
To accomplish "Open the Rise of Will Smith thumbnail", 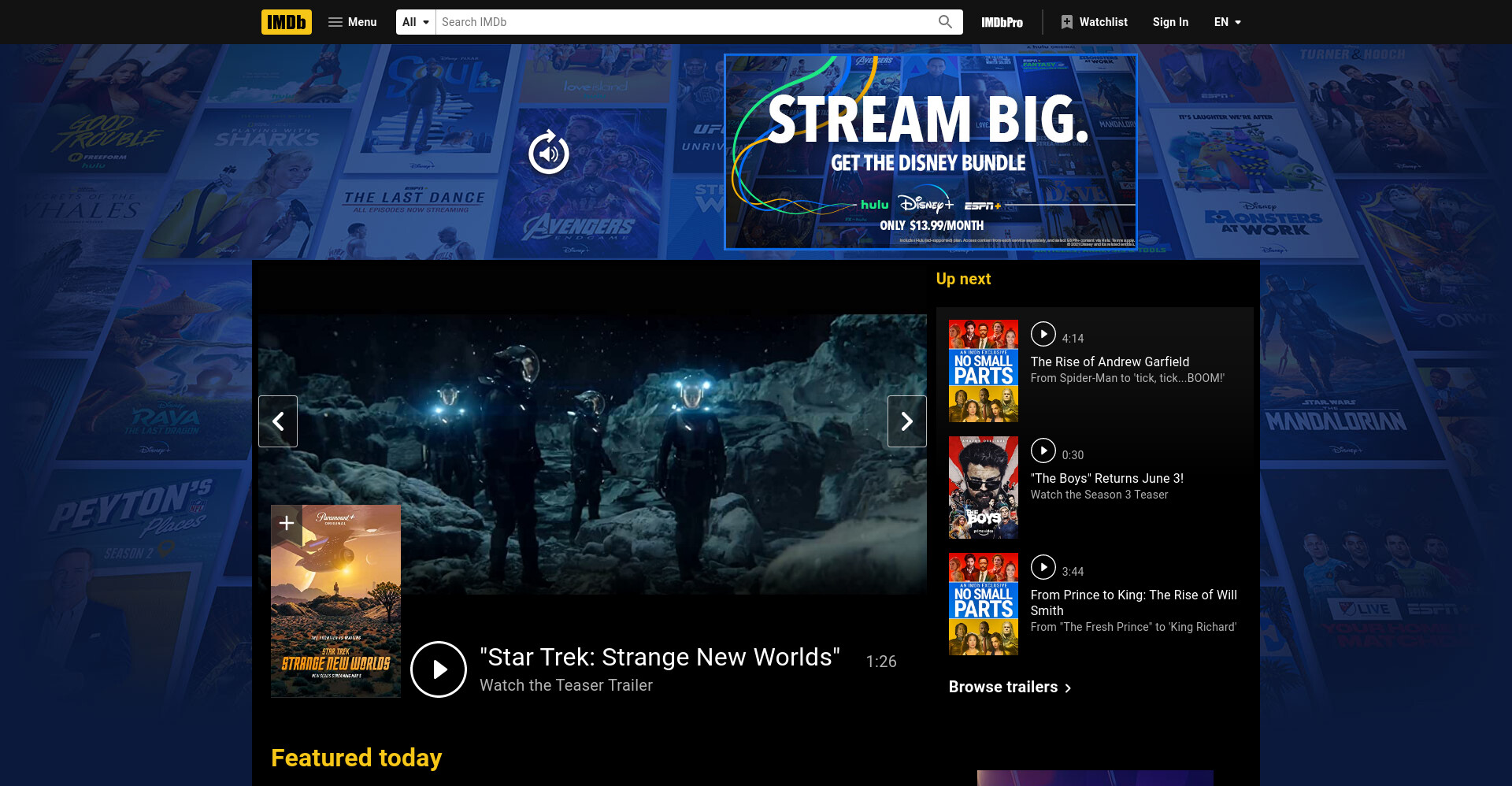I will tap(984, 604).
